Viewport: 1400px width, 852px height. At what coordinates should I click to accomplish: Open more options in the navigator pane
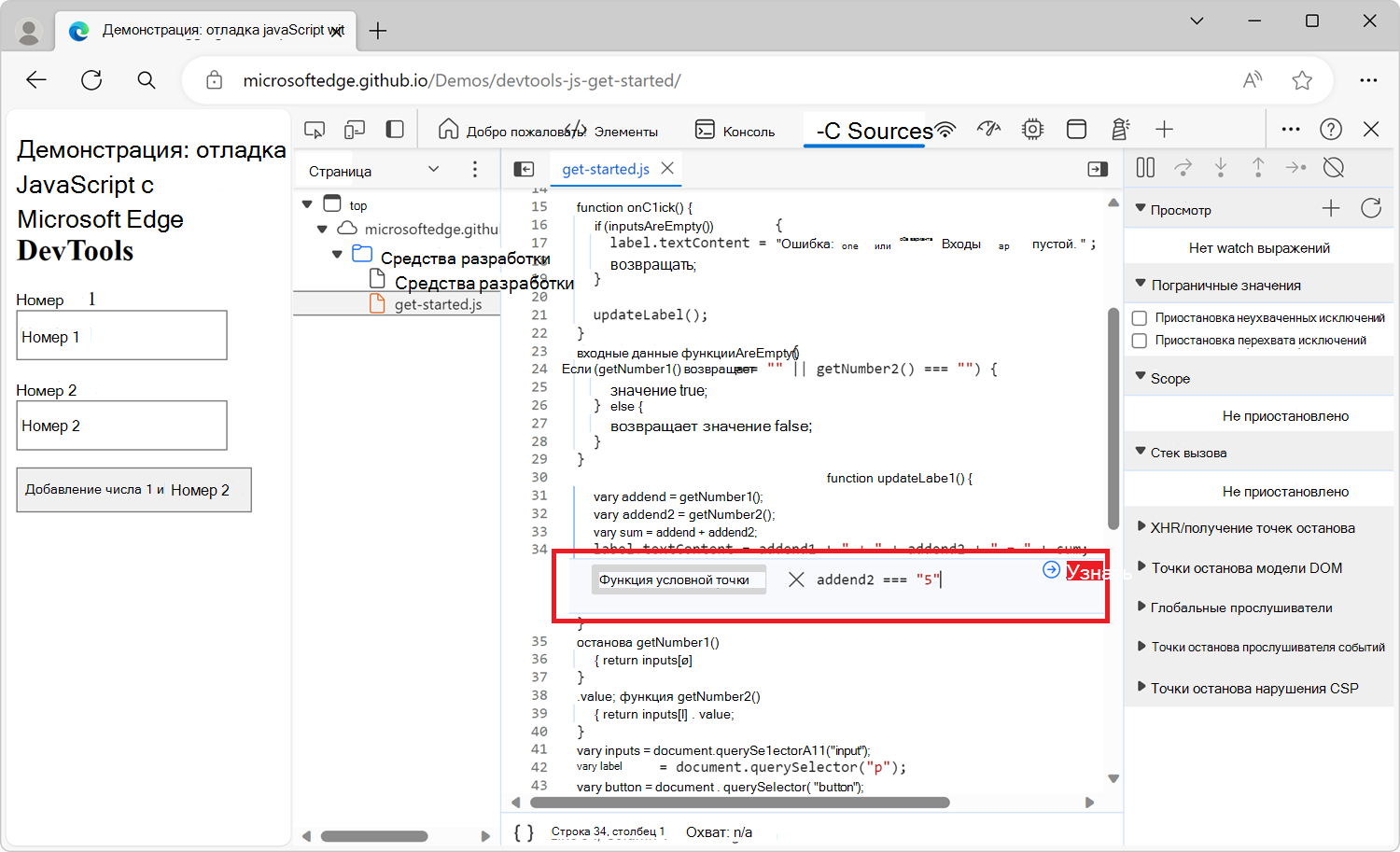(475, 169)
